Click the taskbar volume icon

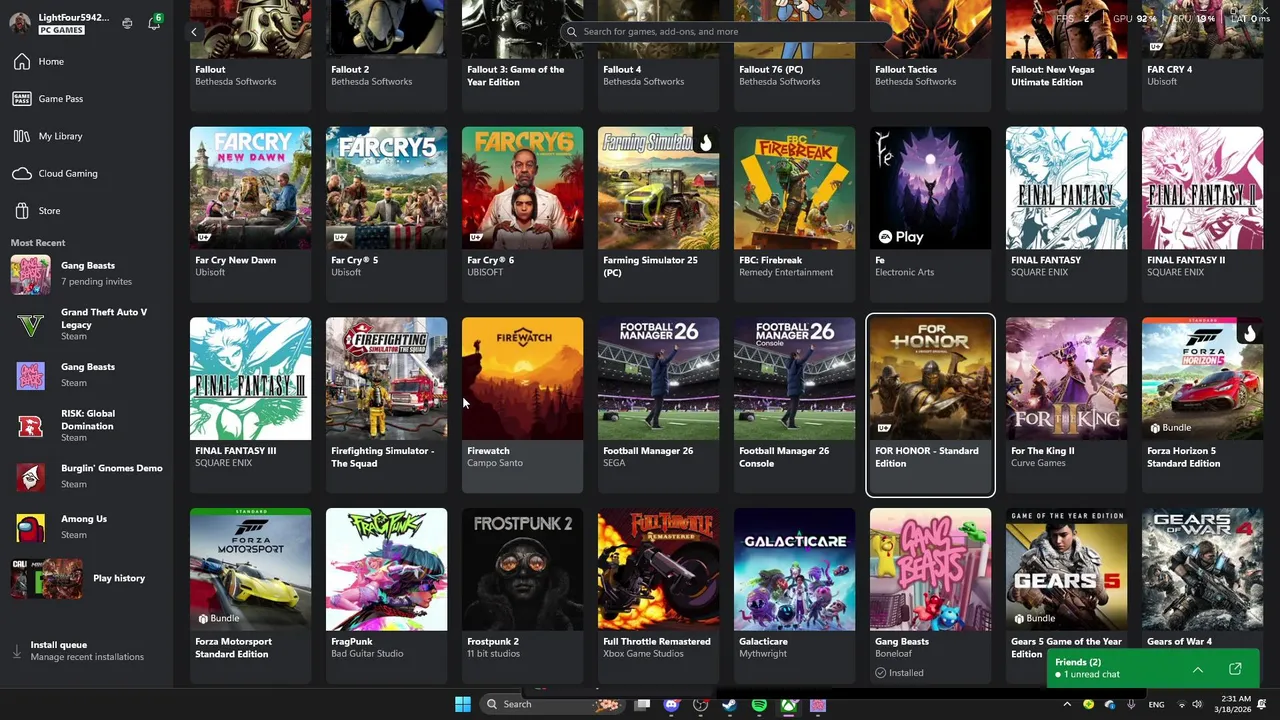(1198, 705)
